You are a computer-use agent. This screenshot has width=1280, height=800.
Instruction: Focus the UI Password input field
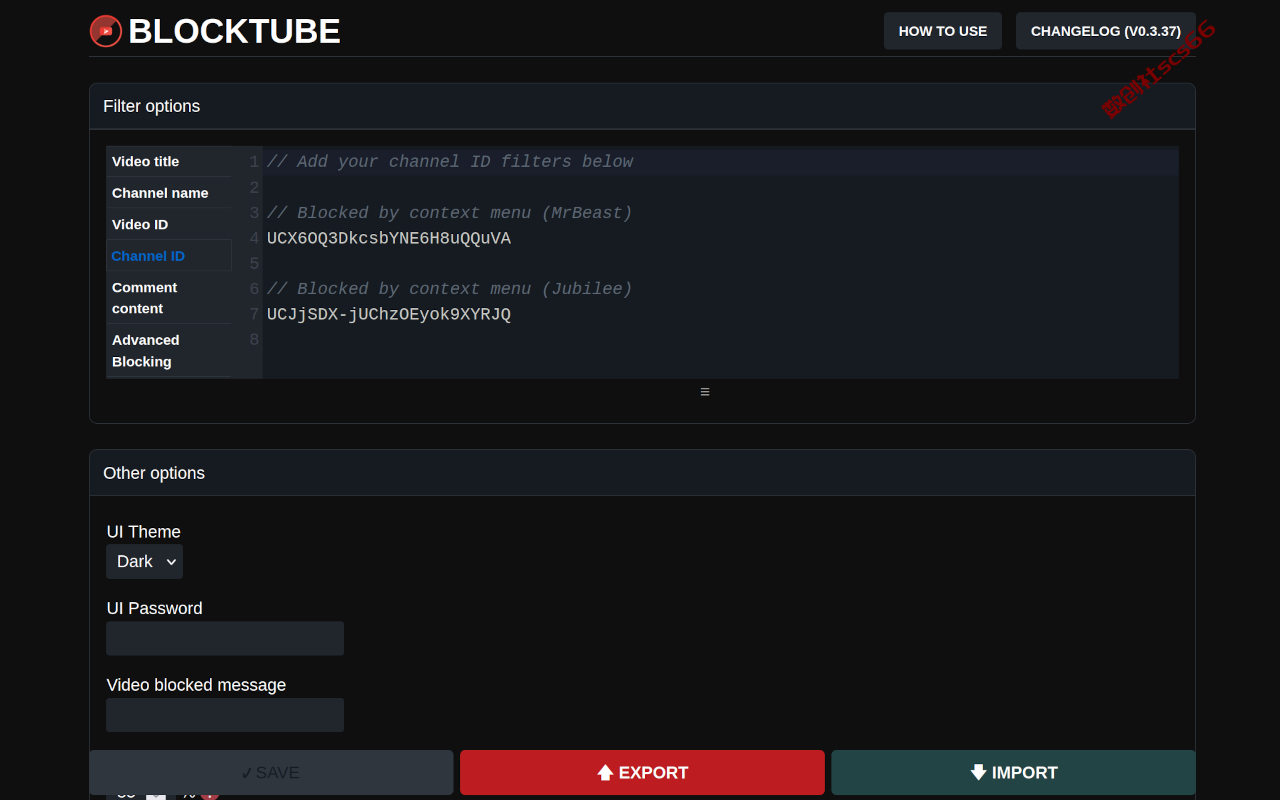(225, 638)
